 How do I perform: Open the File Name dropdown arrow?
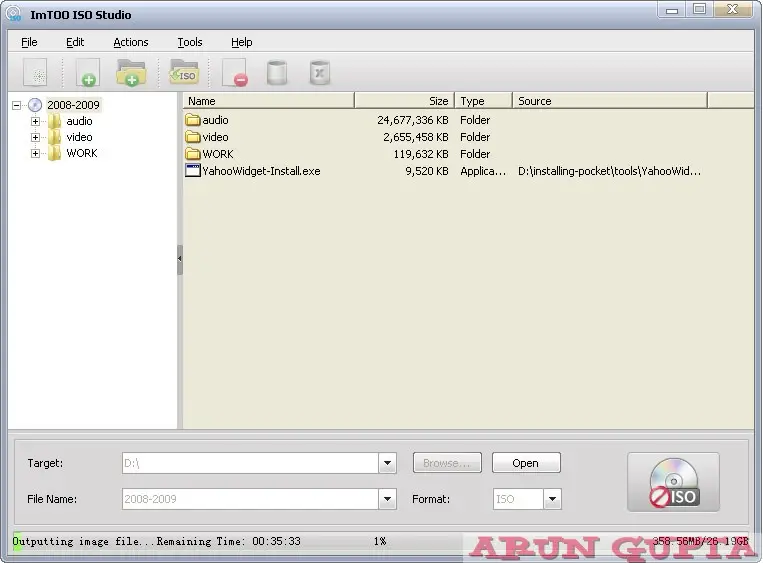coord(387,499)
